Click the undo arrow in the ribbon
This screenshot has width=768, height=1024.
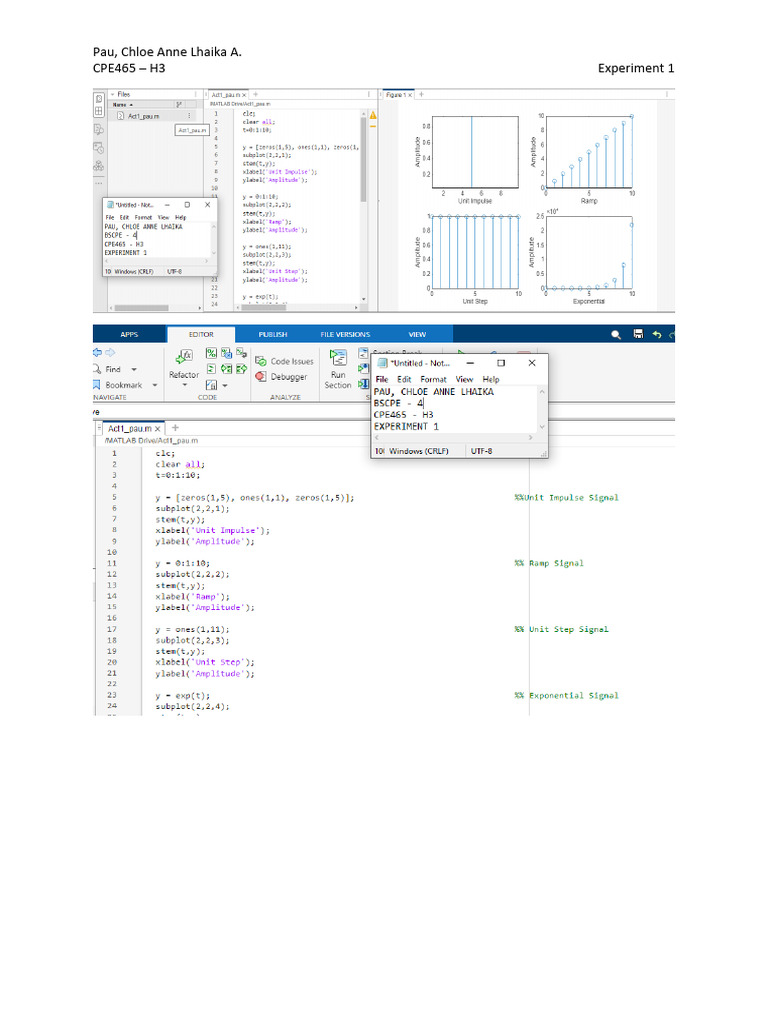coord(657,334)
